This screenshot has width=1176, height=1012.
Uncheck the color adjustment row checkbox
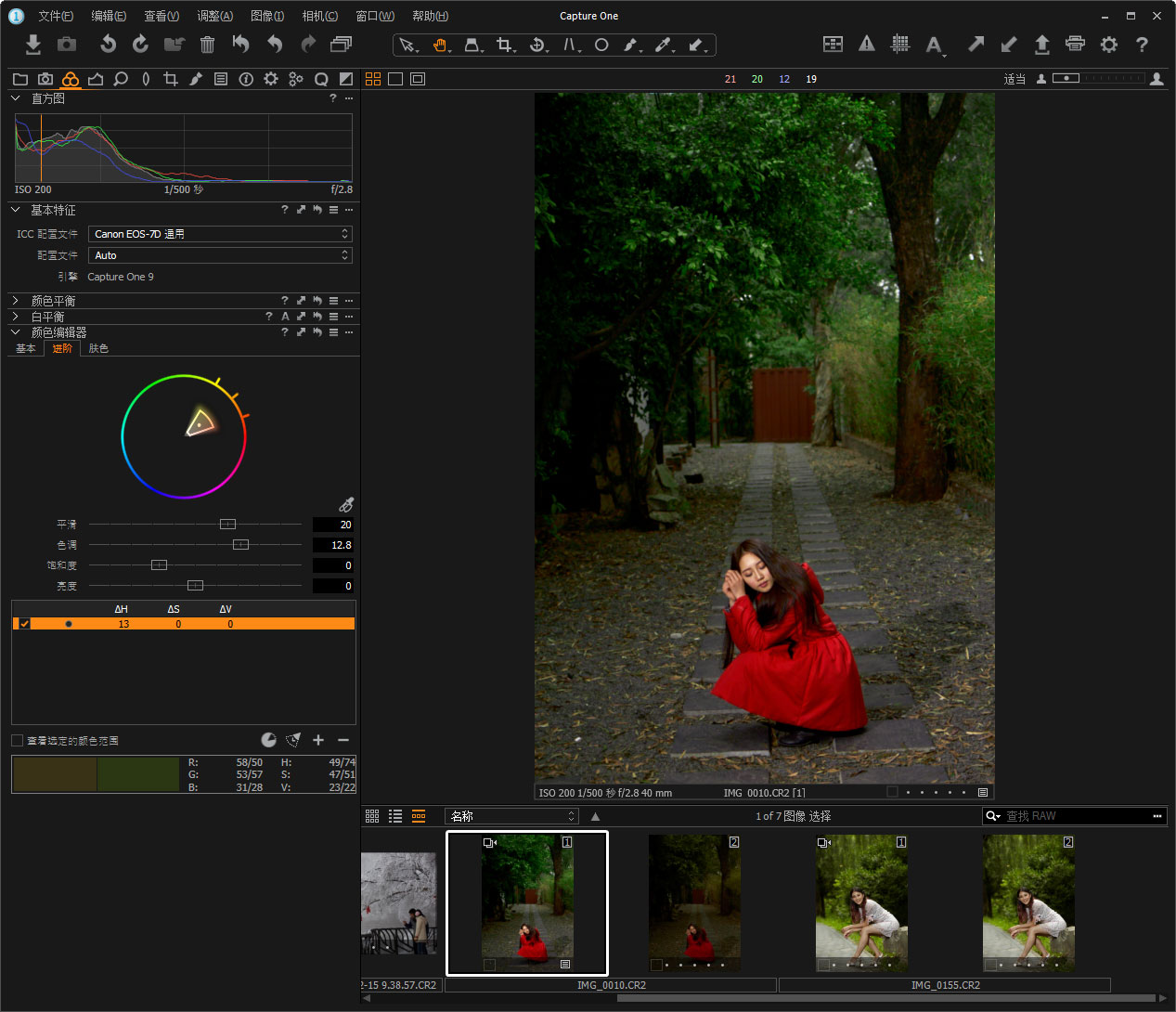click(x=24, y=624)
